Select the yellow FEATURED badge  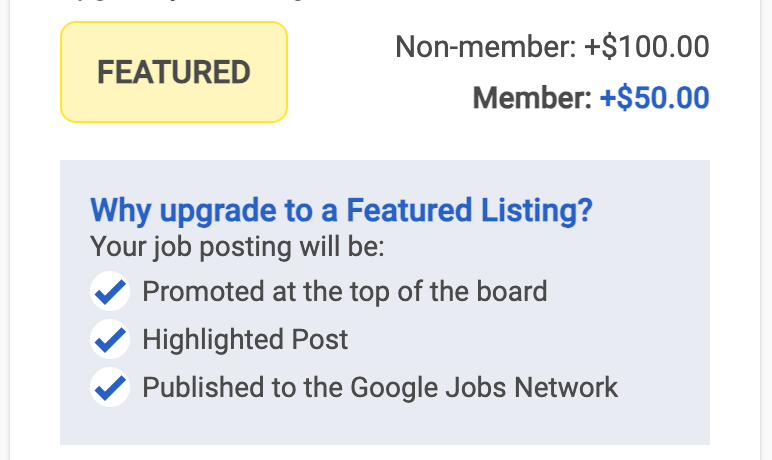(174, 72)
